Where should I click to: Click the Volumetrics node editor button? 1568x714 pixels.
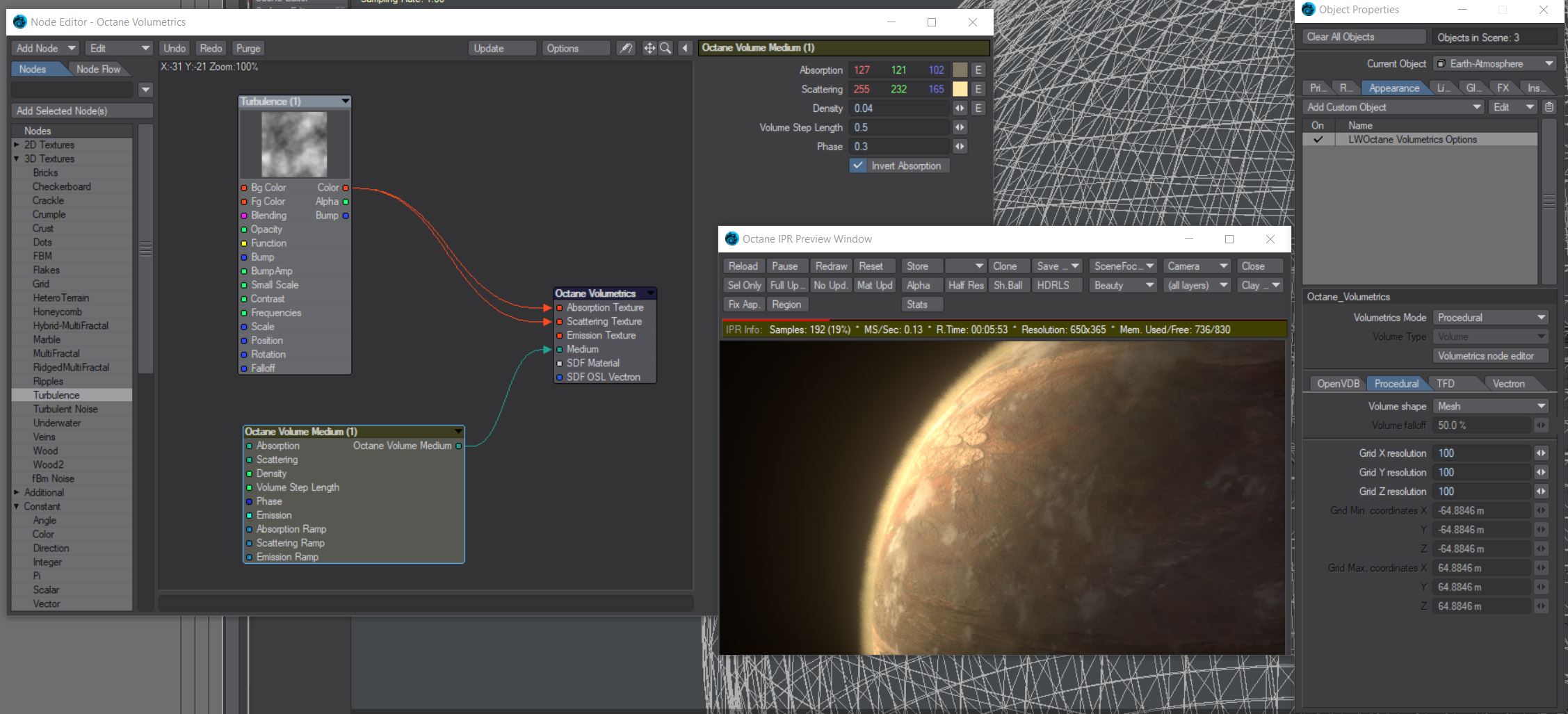(1492, 356)
